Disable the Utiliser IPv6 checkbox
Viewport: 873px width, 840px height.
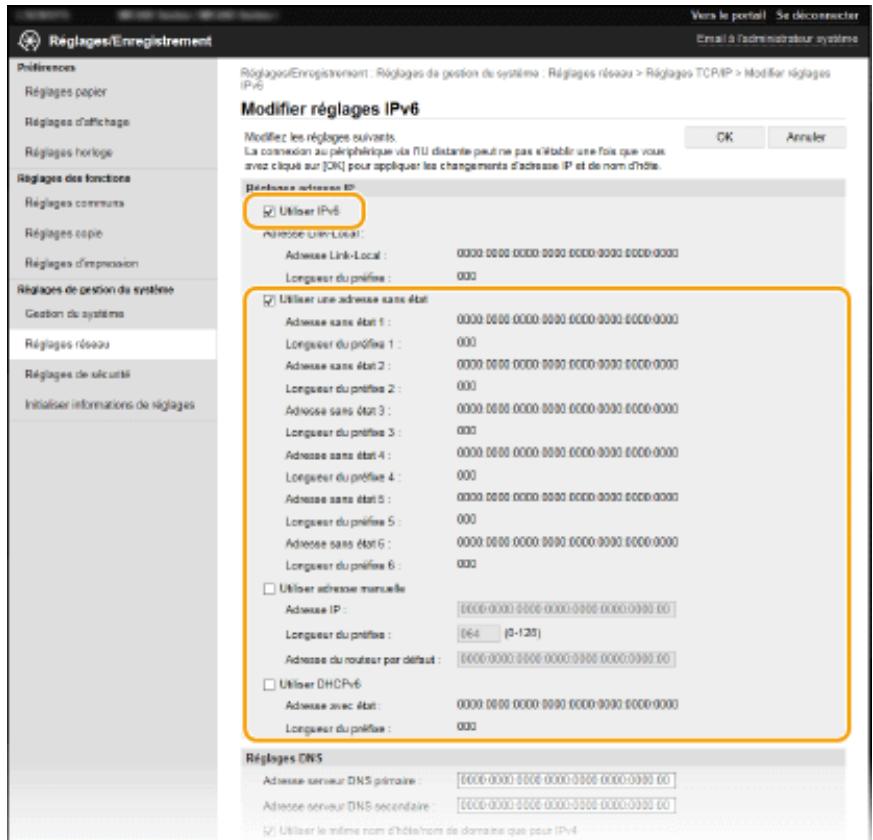[x=269, y=212]
